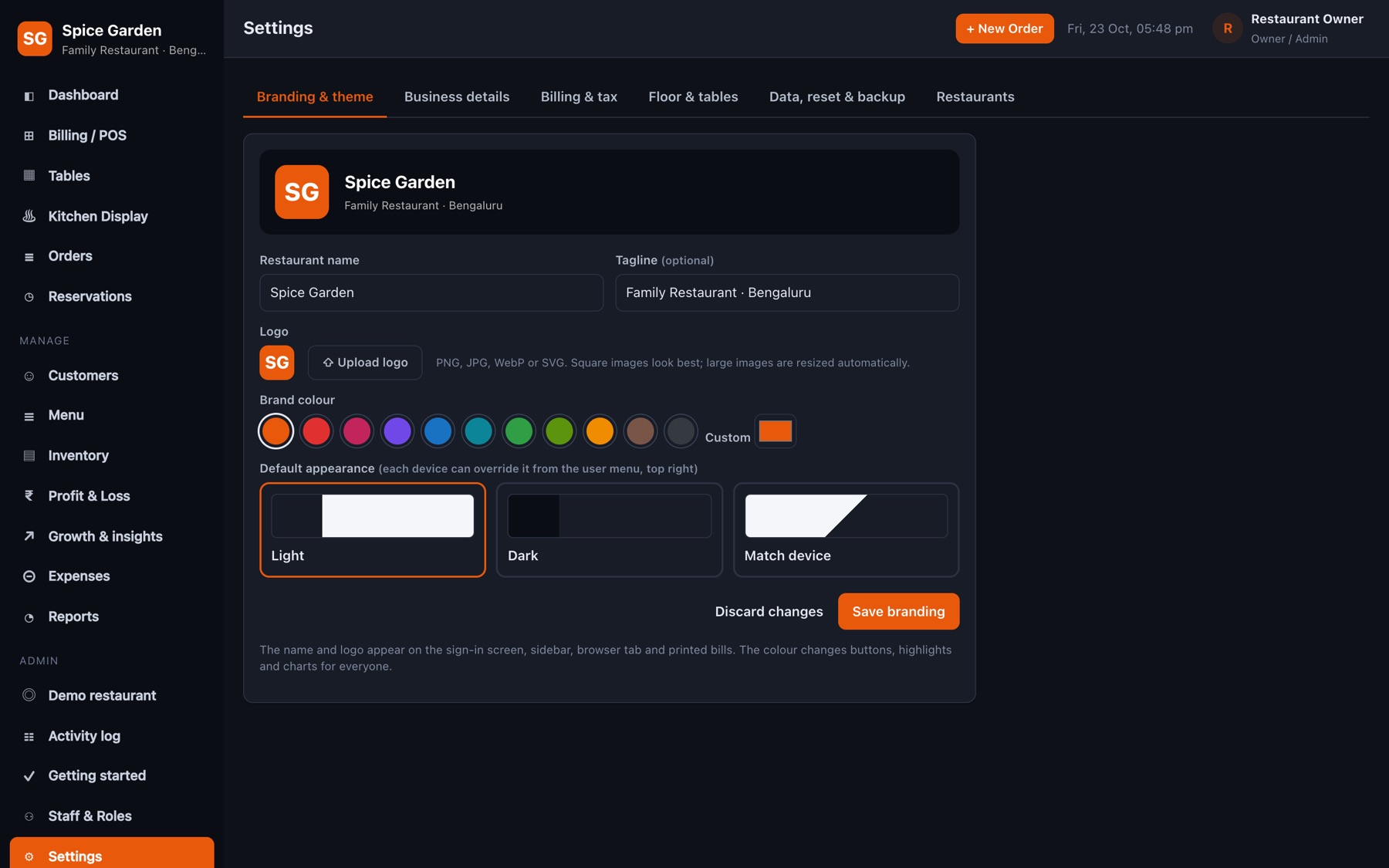Click Discard changes
Screen dimensions: 1389x868
tap(769, 612)
